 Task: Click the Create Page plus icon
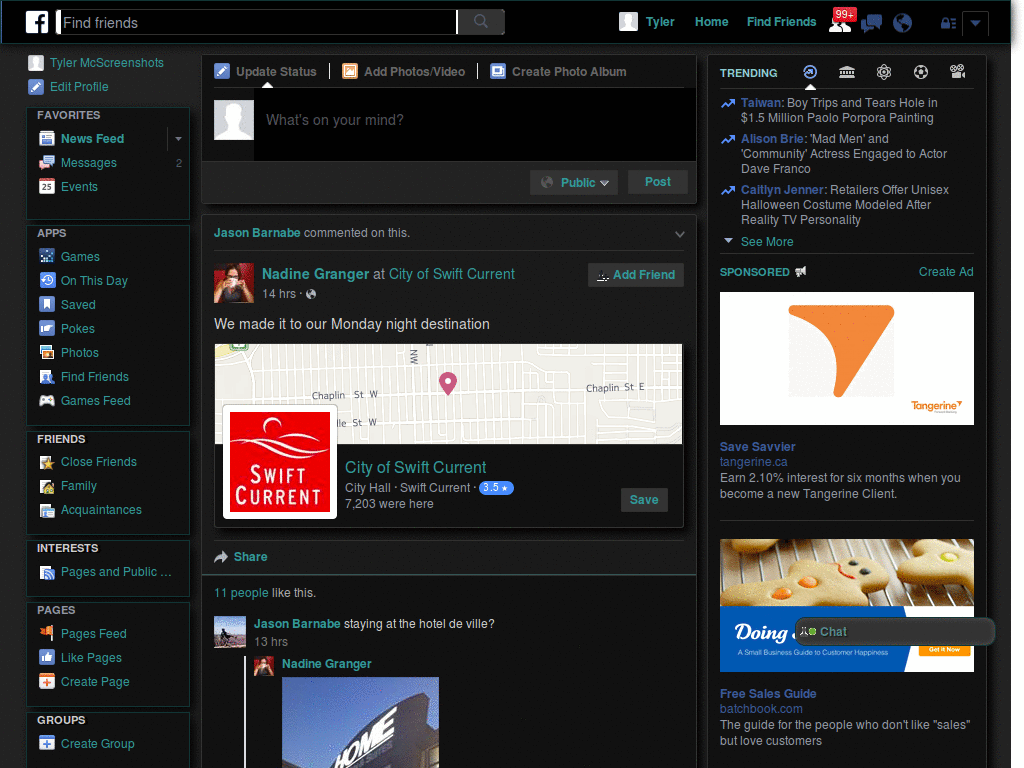pyautogui.click(x=47, y=681)
